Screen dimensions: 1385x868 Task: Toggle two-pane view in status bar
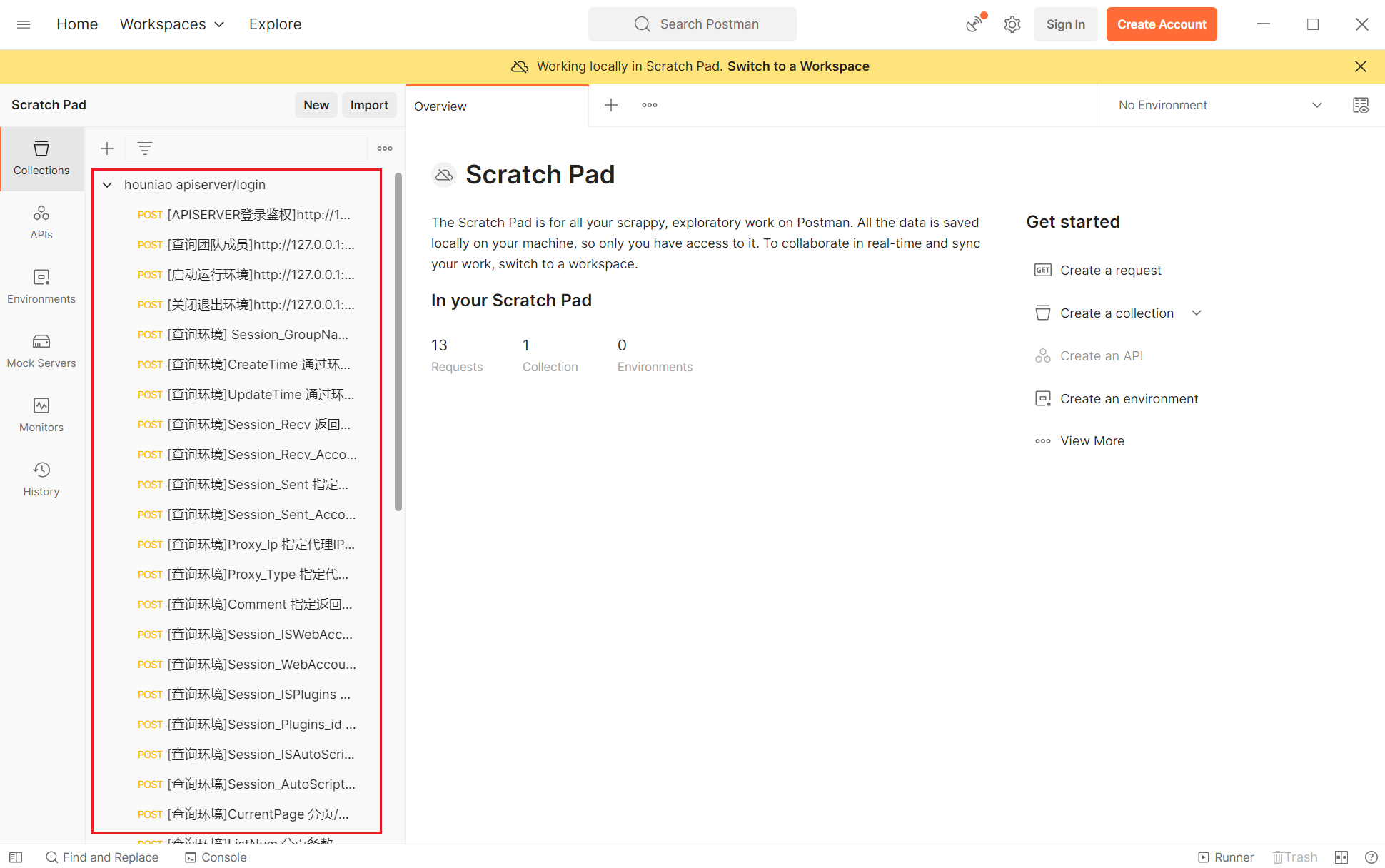[1341, 857]
